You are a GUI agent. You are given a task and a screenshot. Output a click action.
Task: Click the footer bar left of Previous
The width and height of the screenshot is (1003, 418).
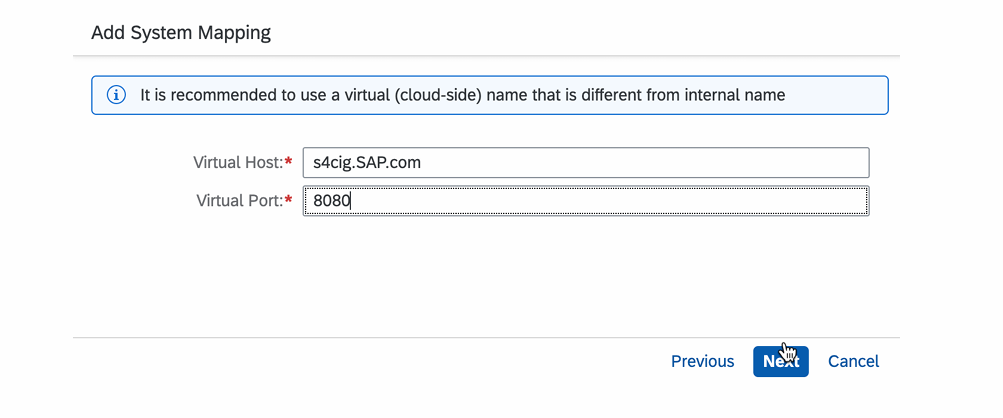350,361
